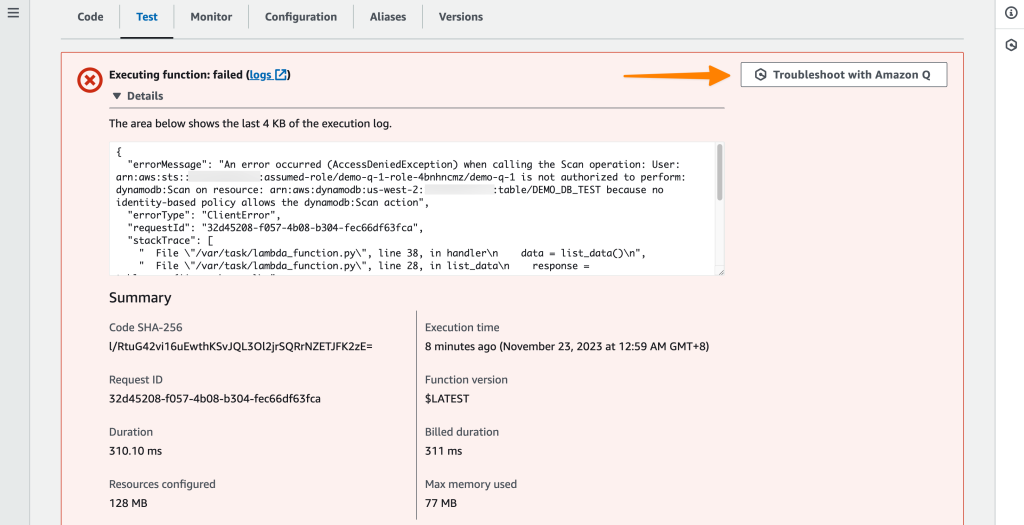Collapse the Details section
The height and width of the screenshot is (525, 1024).
[x=138, y=96]
